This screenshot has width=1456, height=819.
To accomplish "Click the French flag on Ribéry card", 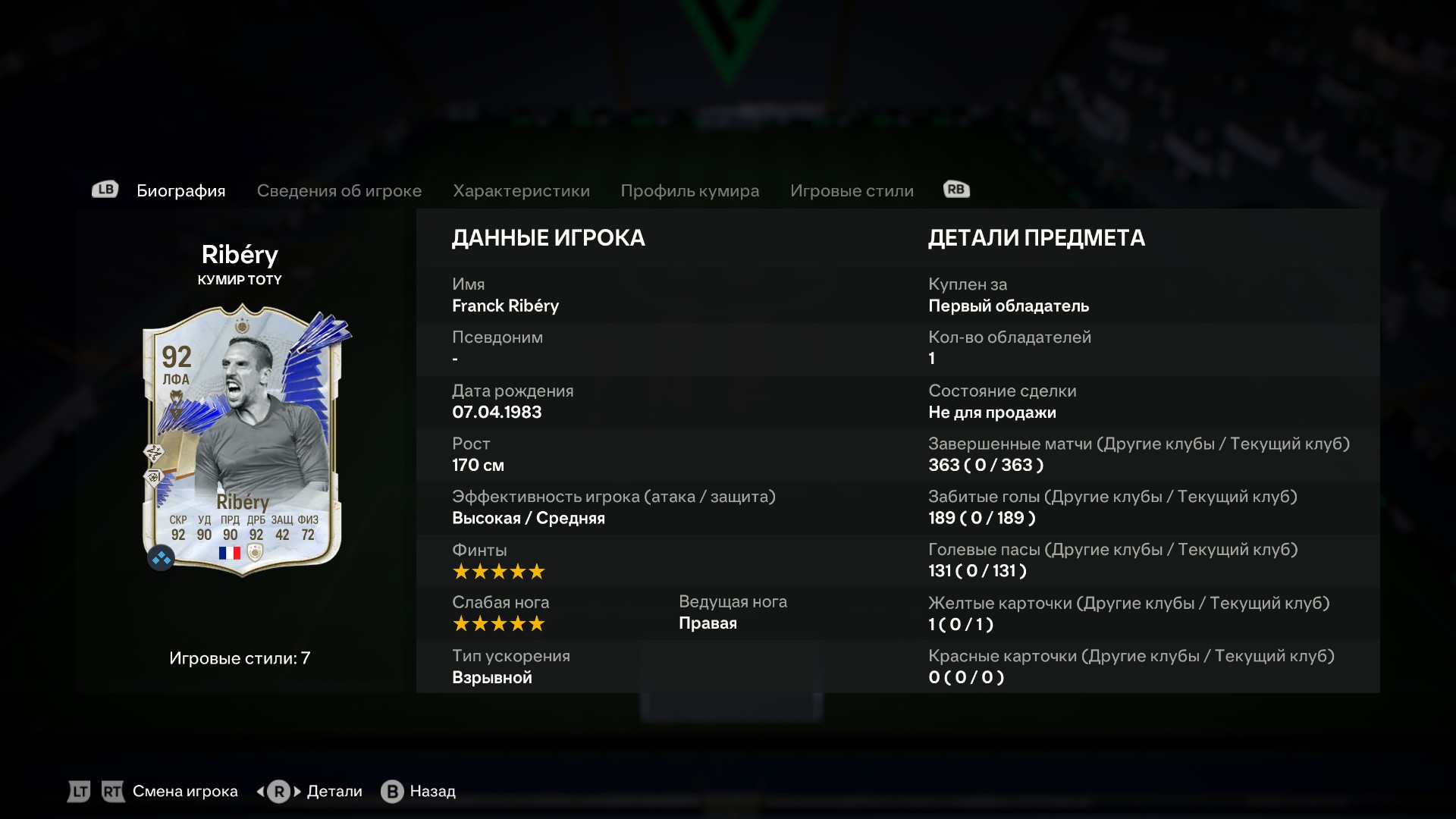I will 230,553.
